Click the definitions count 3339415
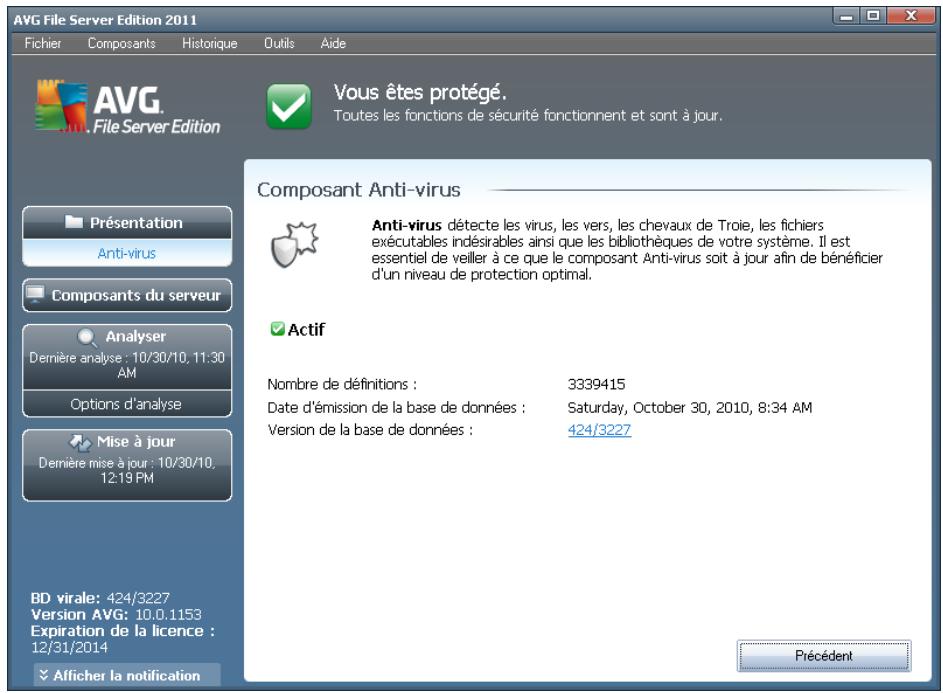 [597, 384]
